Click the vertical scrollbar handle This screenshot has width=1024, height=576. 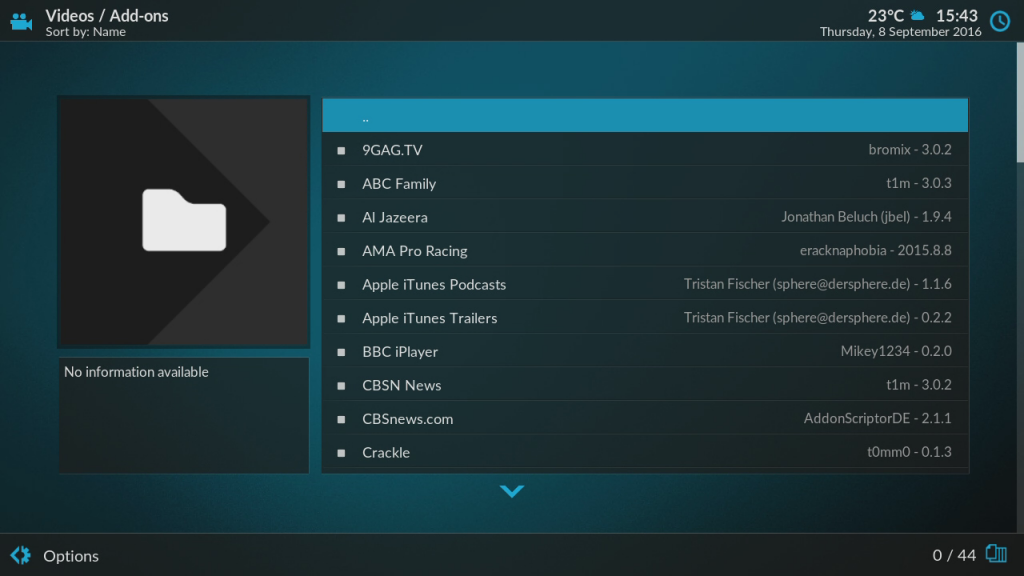(x=1020, y=103)
